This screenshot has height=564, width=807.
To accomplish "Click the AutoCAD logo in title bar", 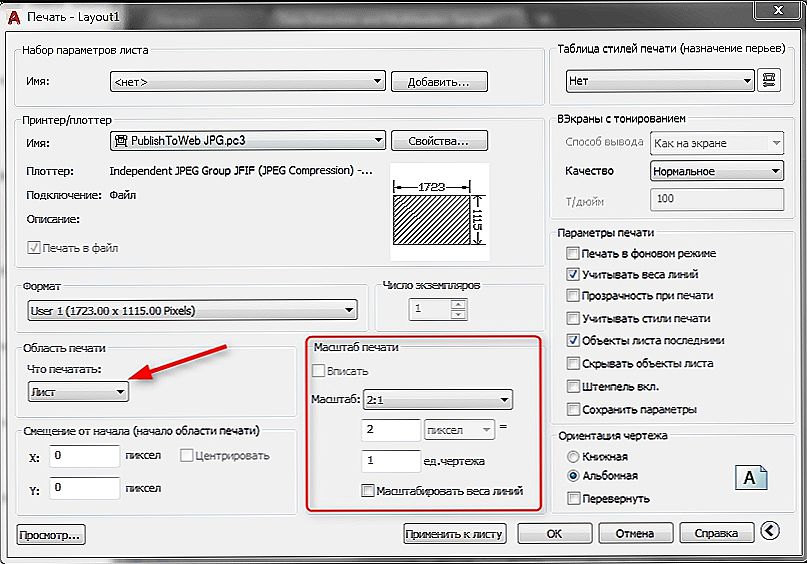I will 13,15.
